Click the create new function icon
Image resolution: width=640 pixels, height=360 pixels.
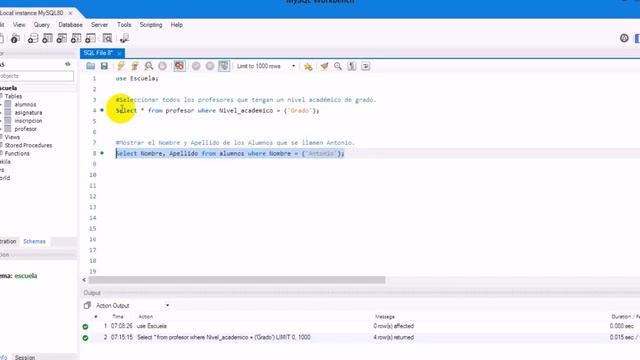click(x=90, y=39)
